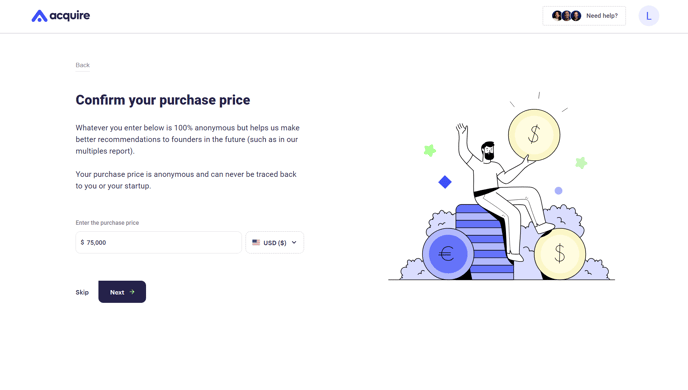Click the Acquire logo icon

pyautogui.click(x=39, y=16)
